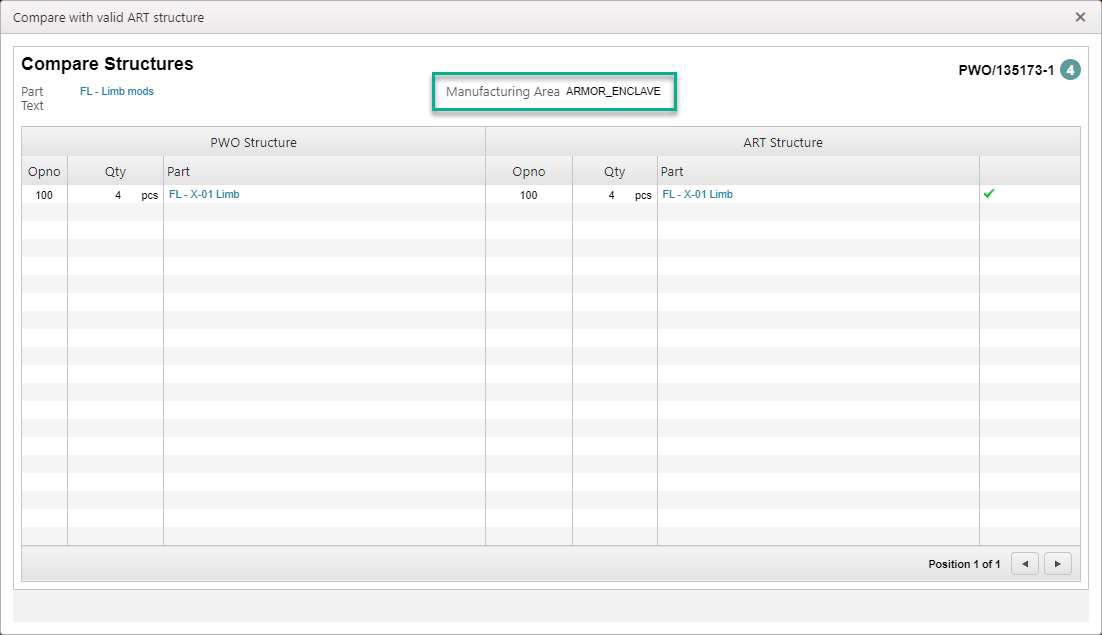Open FL - X-01 Limb in ART Structure
This screenshot has height=635, width=1102.
click(697, 194)
